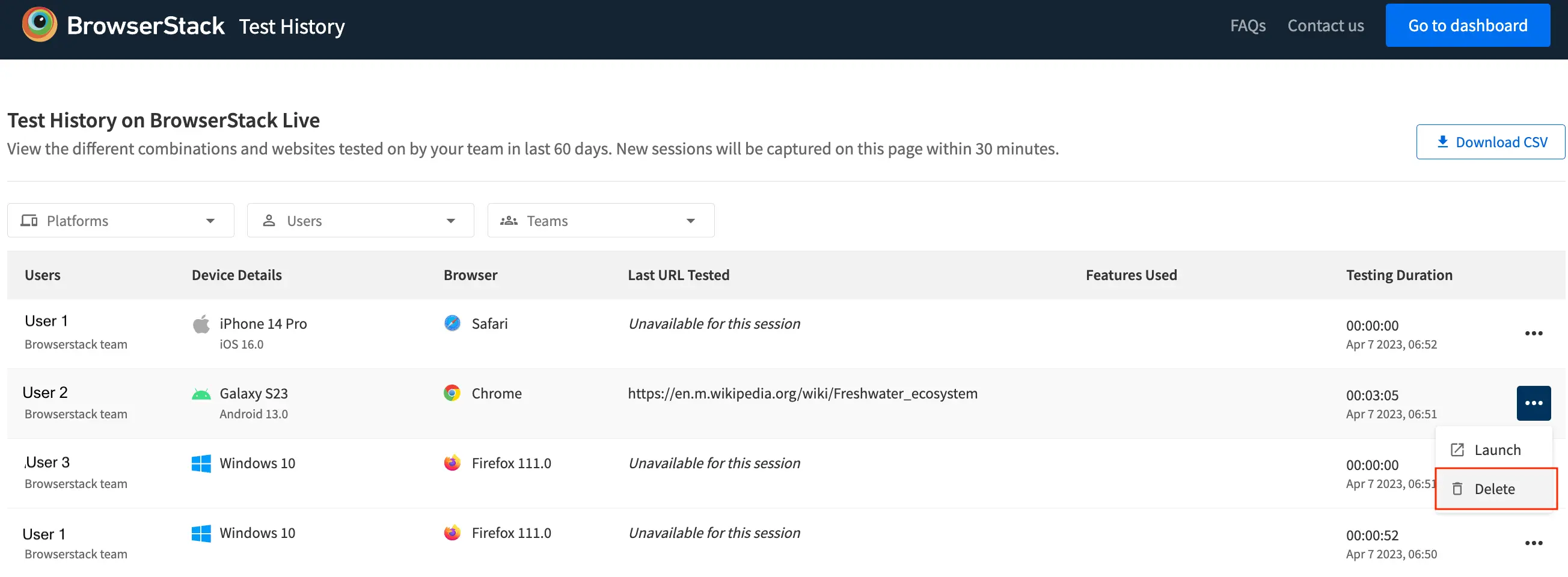
Task: Open the Users filter dropdown
Action: [x=360, y=221]
